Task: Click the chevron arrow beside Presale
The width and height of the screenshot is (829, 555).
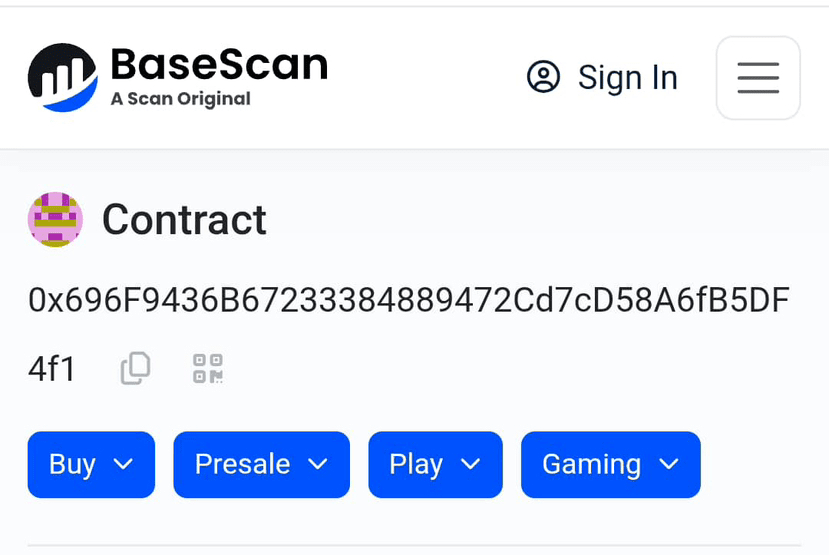Action: [x=318, y=464]
